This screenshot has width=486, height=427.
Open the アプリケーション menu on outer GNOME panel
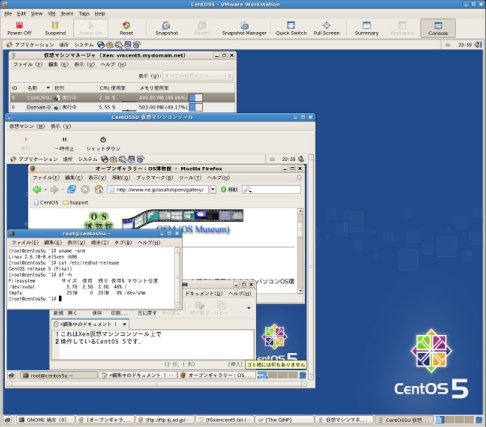[34, 44]
